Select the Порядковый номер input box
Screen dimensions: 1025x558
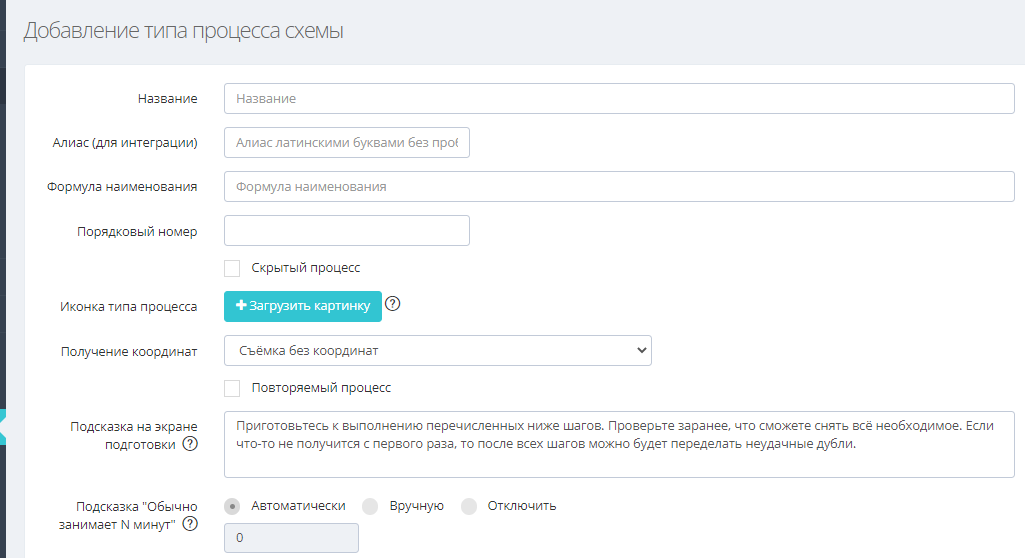click(346, 231)
